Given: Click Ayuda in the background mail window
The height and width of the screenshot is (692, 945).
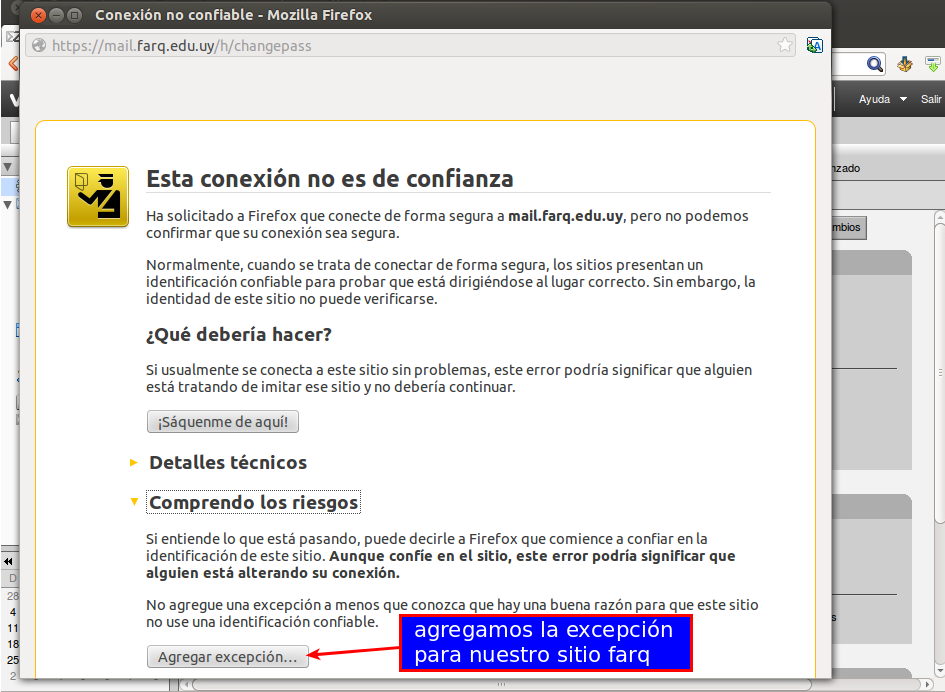Looking at the screenshot, I should point(874,99).
